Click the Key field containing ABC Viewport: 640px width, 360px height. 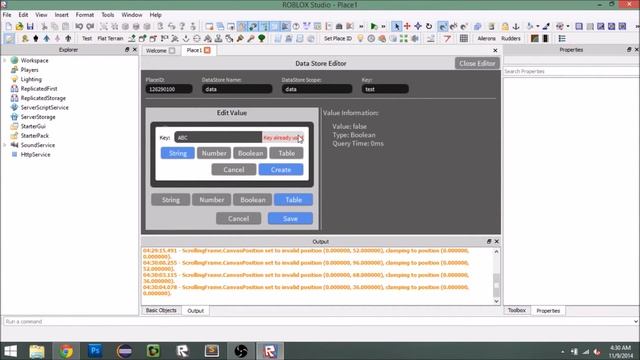click(x=218, y=138)
